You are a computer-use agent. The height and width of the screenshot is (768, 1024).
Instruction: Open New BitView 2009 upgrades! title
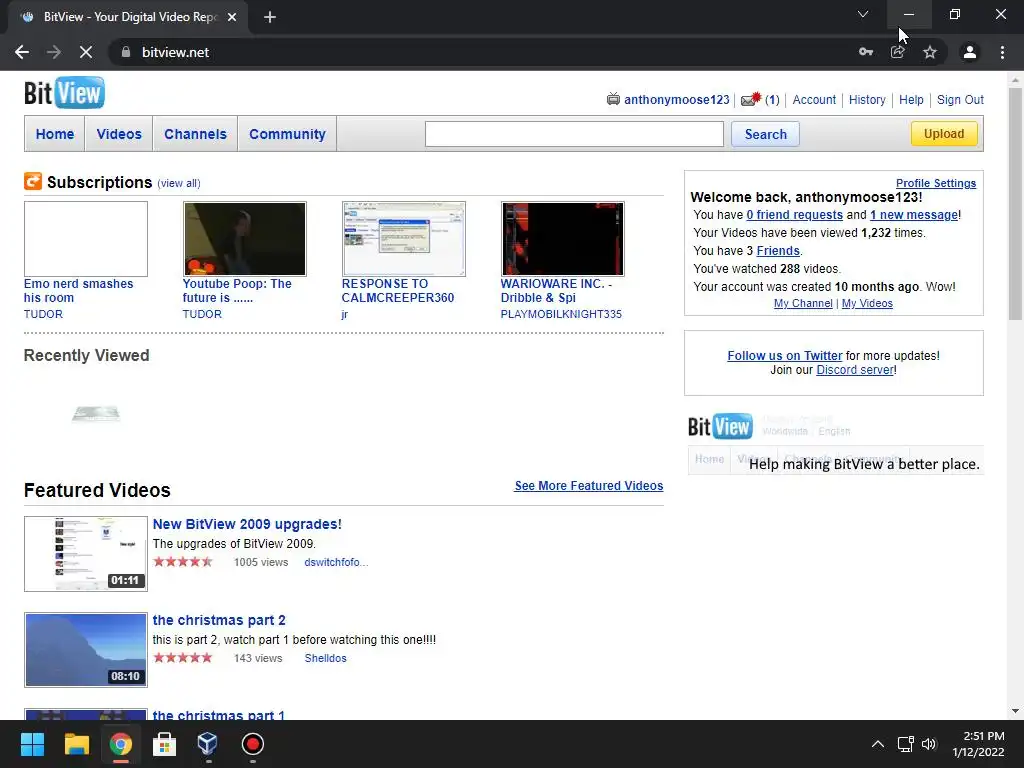click(247, 524)
